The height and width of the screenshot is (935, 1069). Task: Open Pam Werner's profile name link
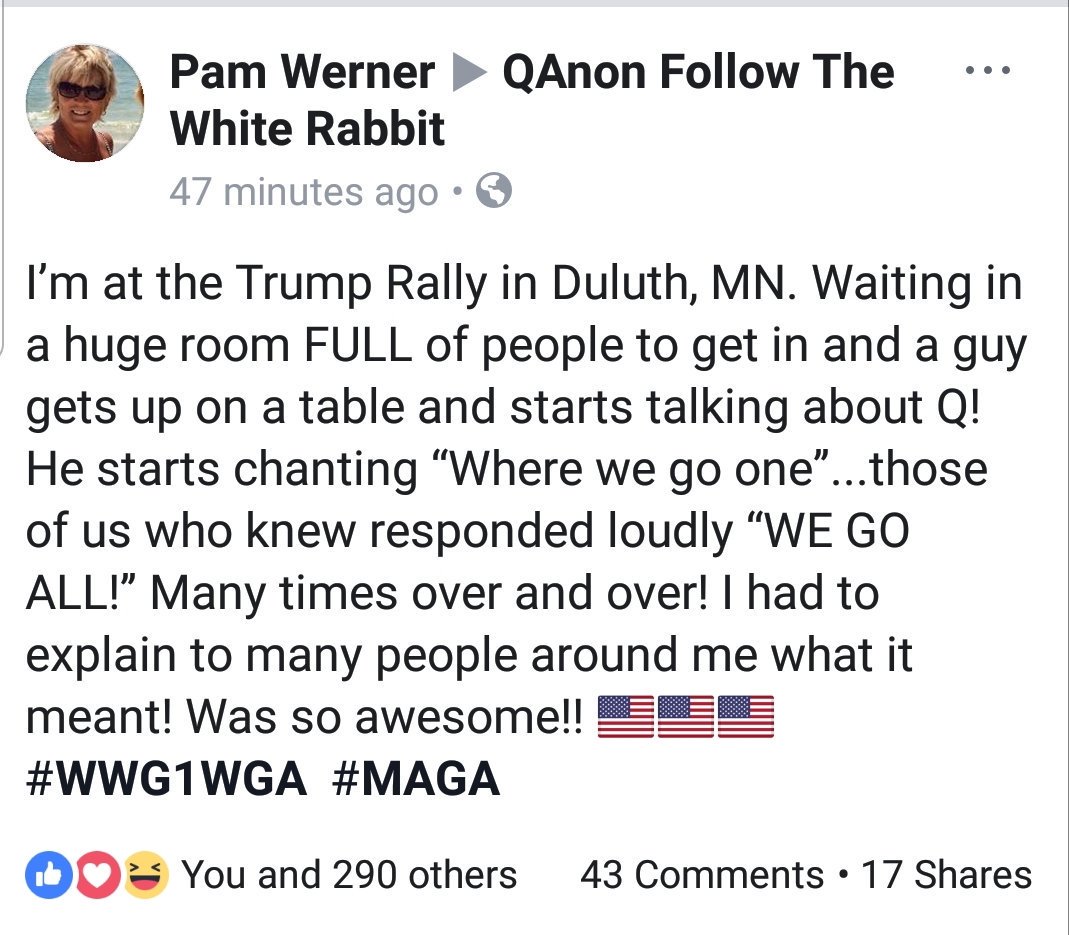[x=302, y=72]
